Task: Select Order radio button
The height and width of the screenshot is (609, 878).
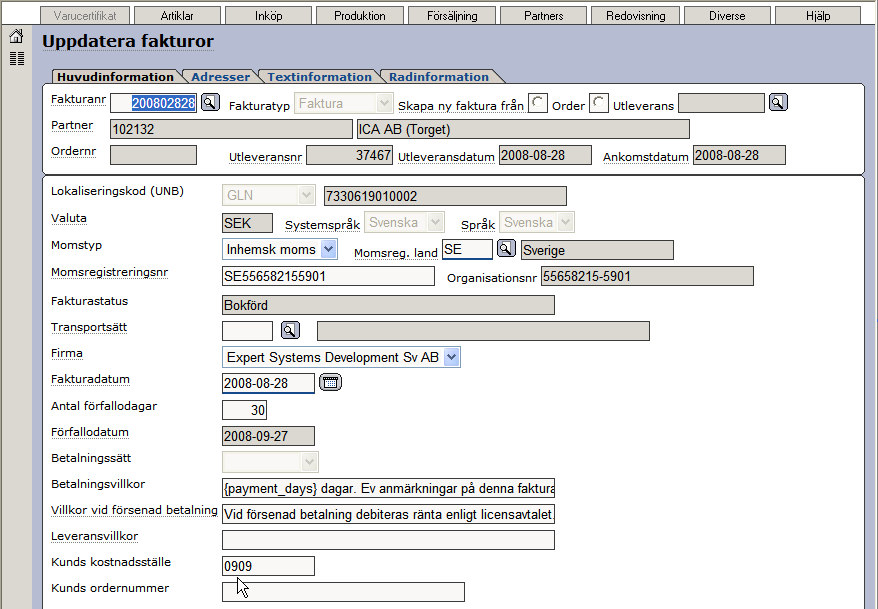Action: (x=538, y=103)
